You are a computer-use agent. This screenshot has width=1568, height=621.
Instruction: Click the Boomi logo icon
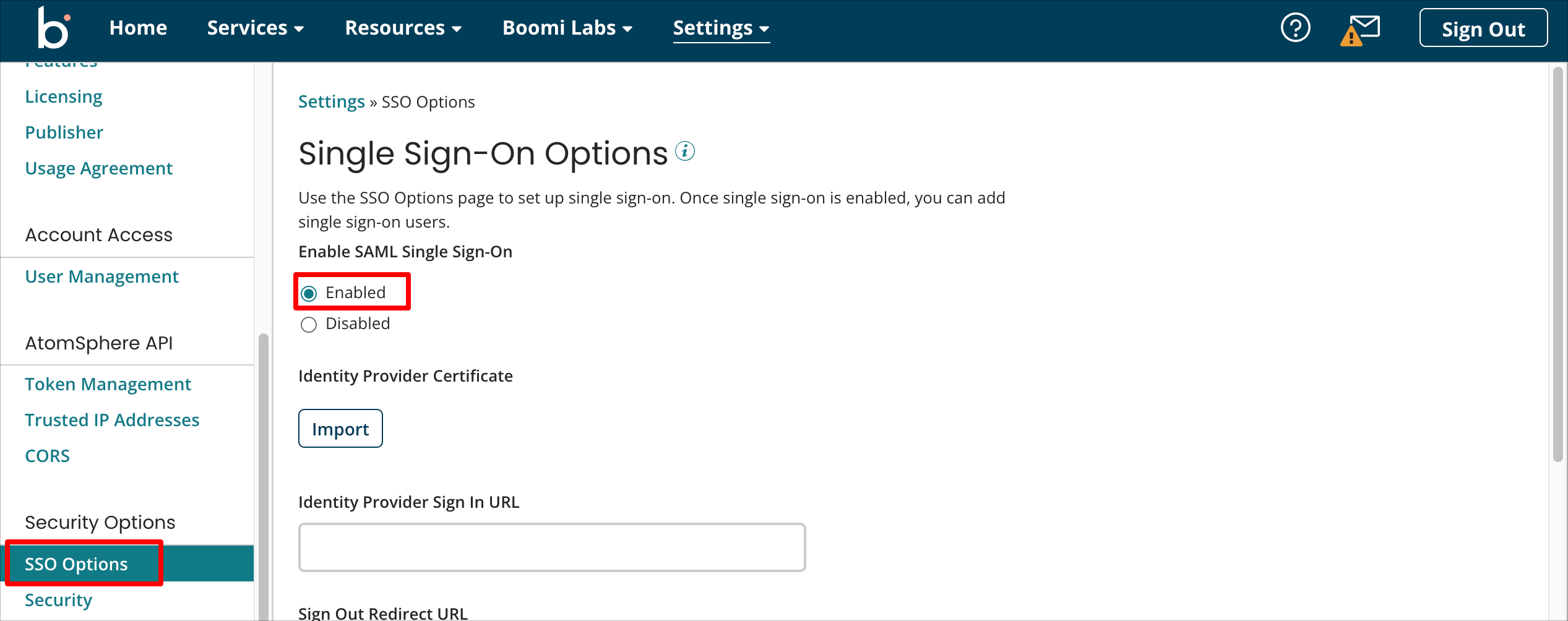[54, 27]
